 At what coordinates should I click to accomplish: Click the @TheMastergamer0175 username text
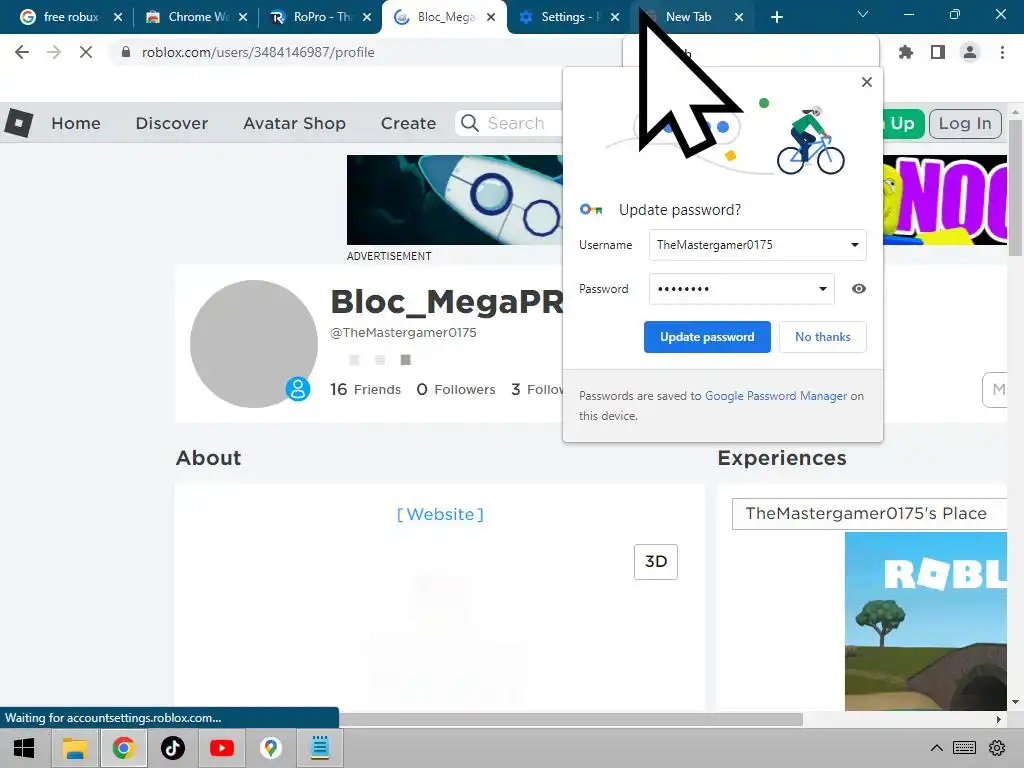404,332
